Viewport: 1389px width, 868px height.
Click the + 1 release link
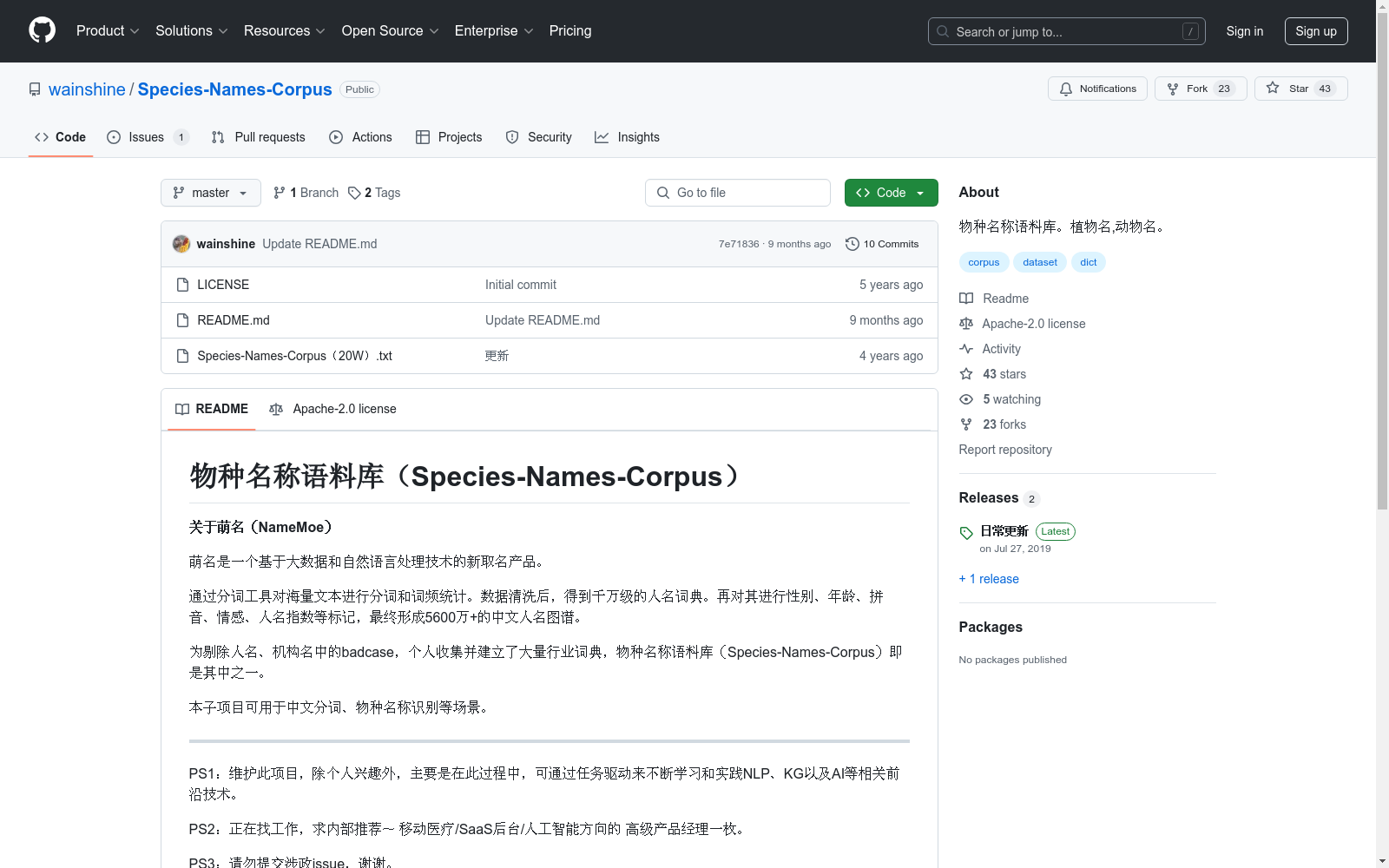[x=989, y=579]
